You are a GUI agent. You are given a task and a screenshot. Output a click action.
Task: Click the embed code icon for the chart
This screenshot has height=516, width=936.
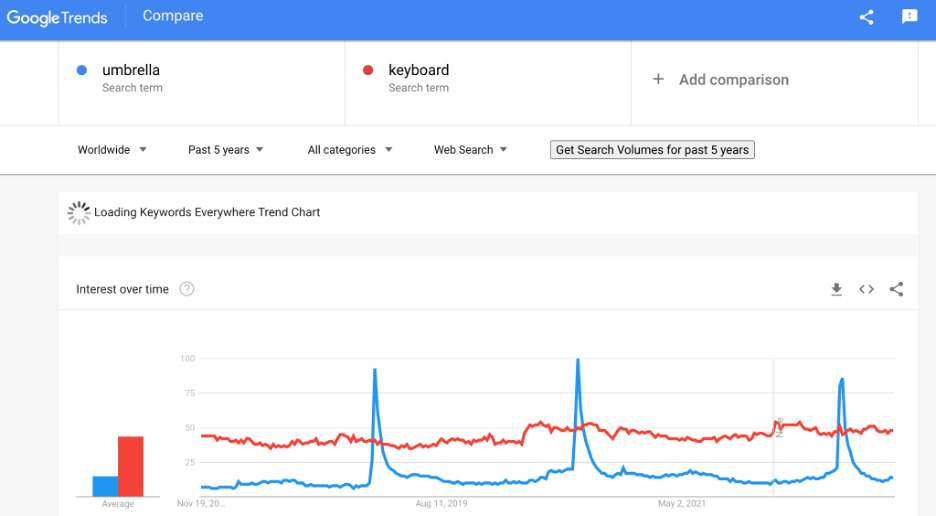pyautogui.click(x=866, y=290)
